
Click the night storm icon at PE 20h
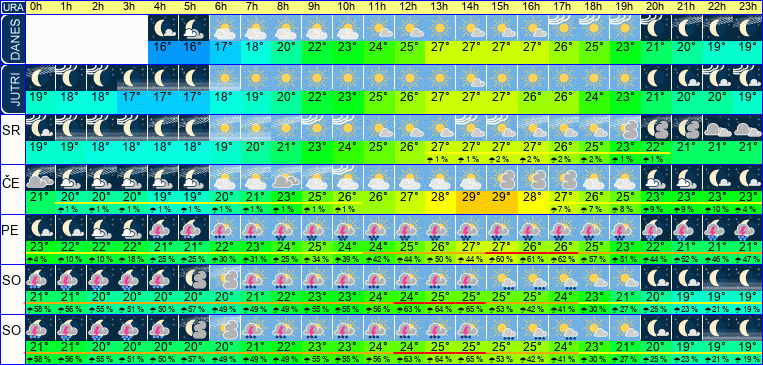tap(656, 228)
